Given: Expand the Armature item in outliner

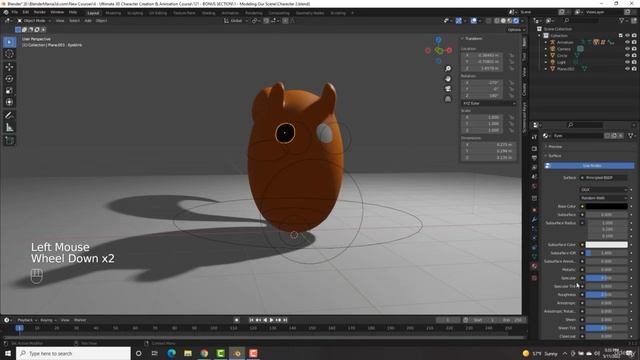Looking at the screenshot, I should [546, 42].
